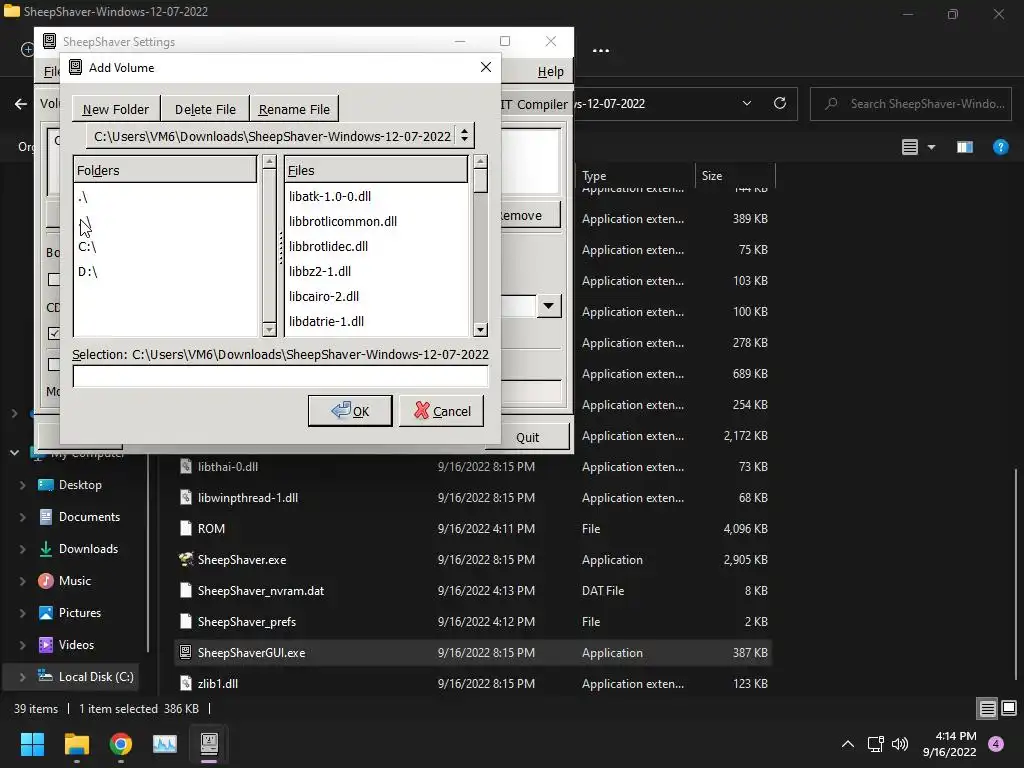Click the Selection text input field
The image size is (1024, 768).
coord(280,376)
